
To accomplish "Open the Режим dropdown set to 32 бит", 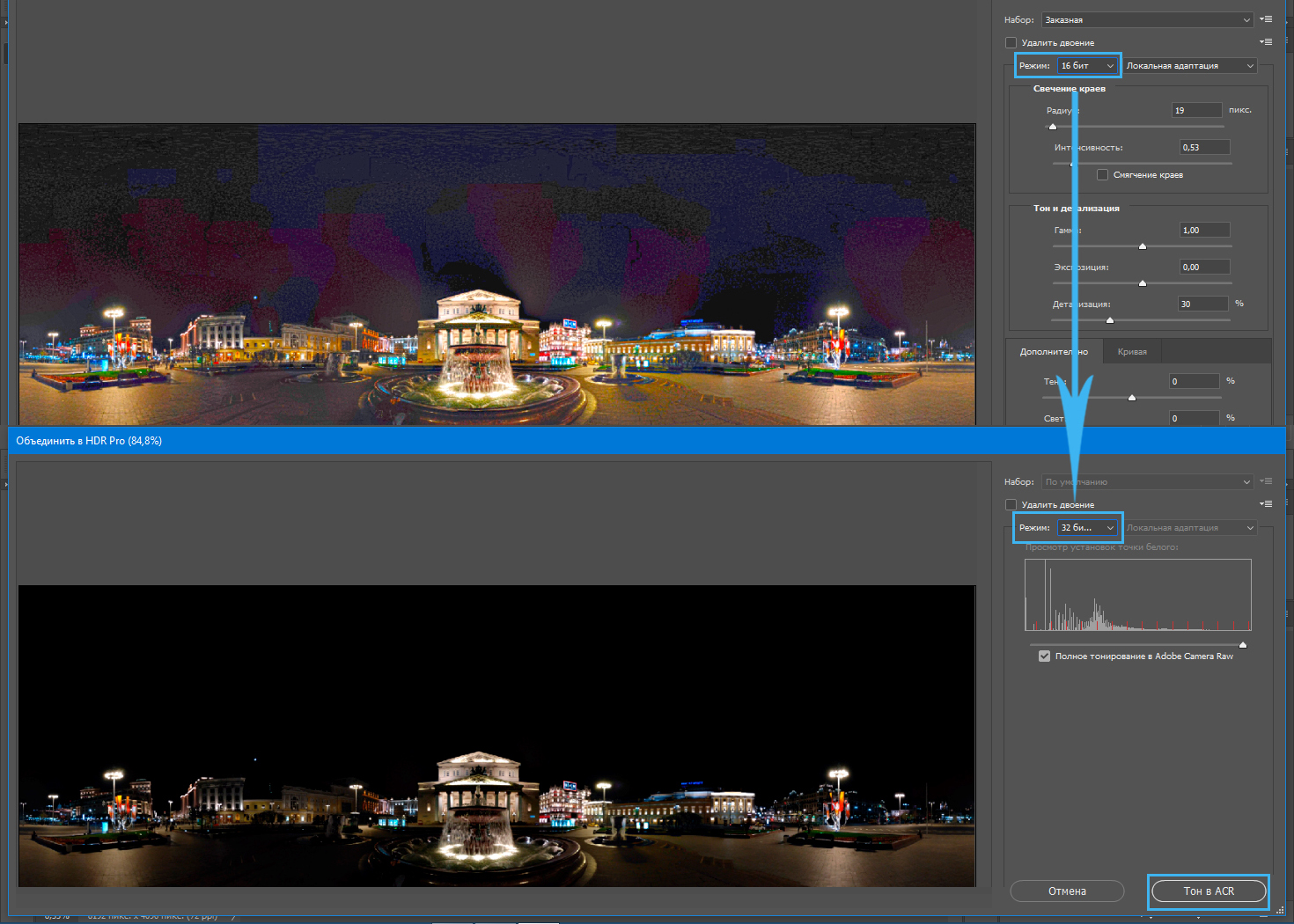I will [x=1087, y=528].
